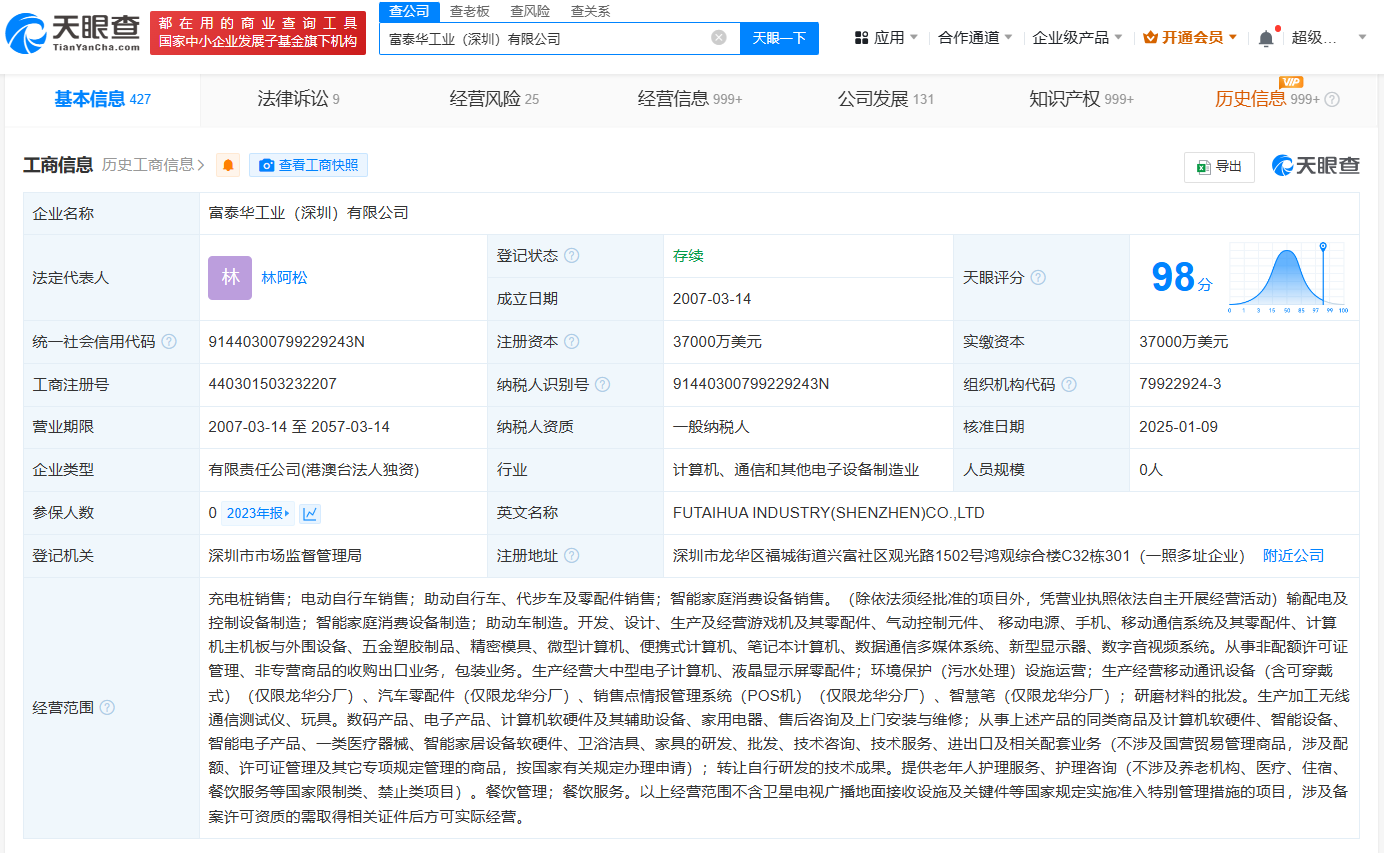Click help icon beside 统一社会信用代码
This screenshot has height=853, width=1384.
click(169, 342)
